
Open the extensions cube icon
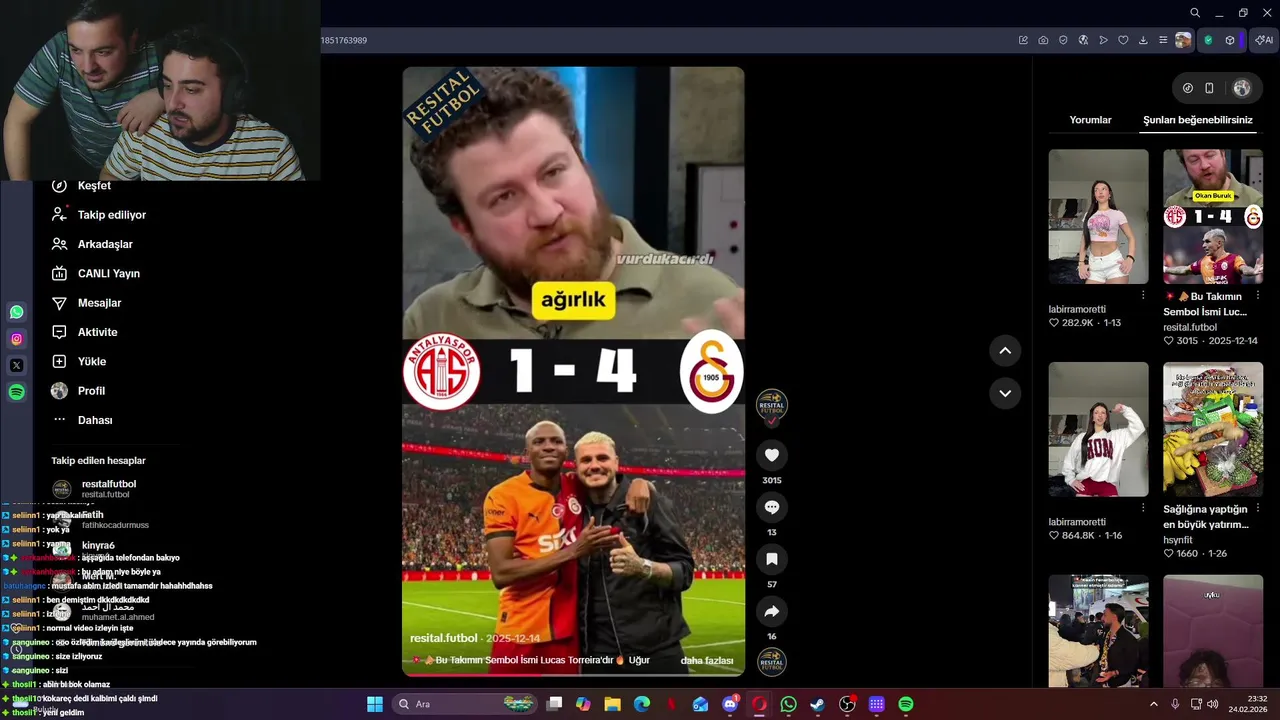[1230, 40]
